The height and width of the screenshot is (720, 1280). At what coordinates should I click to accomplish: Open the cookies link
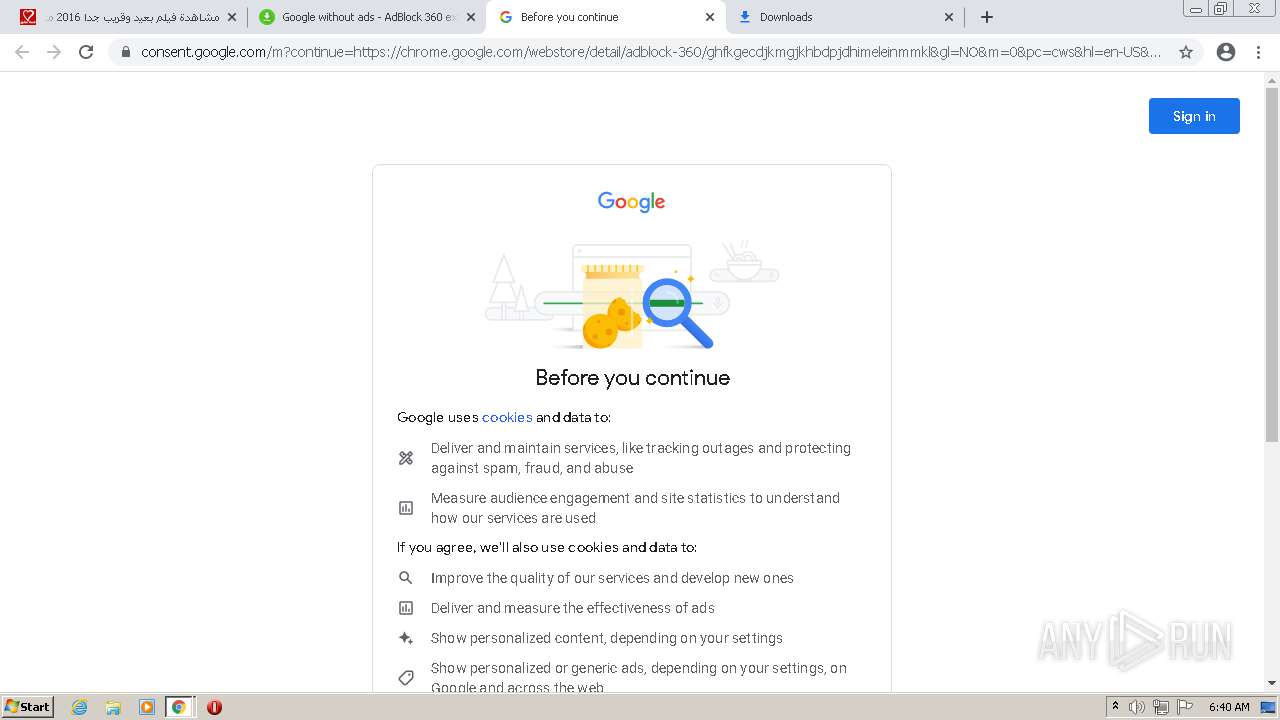507,417
